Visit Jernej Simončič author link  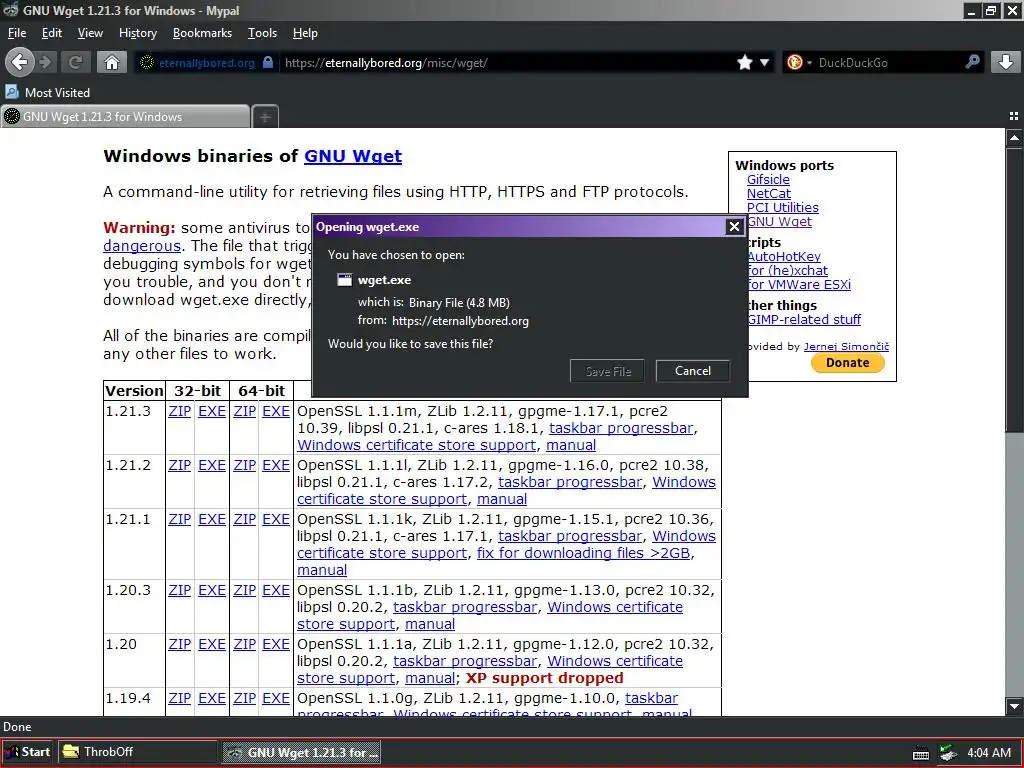pos(846,347)
